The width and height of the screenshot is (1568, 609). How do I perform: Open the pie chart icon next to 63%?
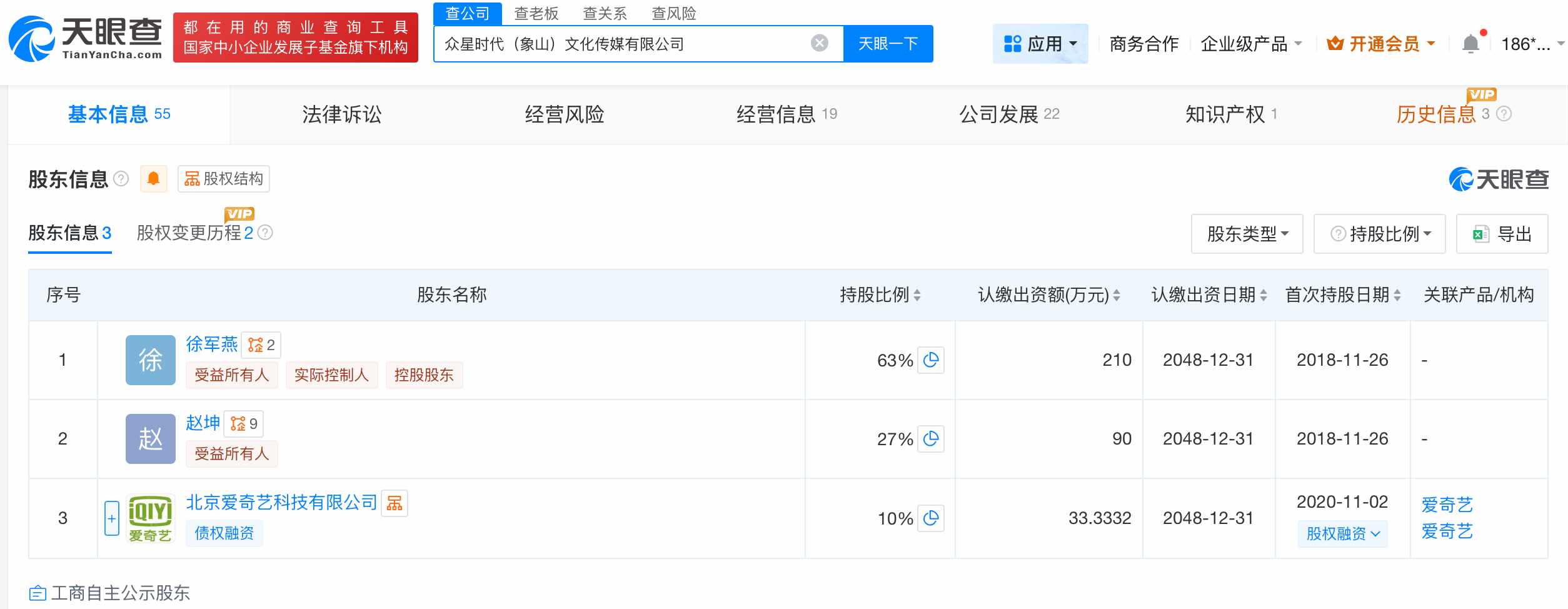point(931,361)
